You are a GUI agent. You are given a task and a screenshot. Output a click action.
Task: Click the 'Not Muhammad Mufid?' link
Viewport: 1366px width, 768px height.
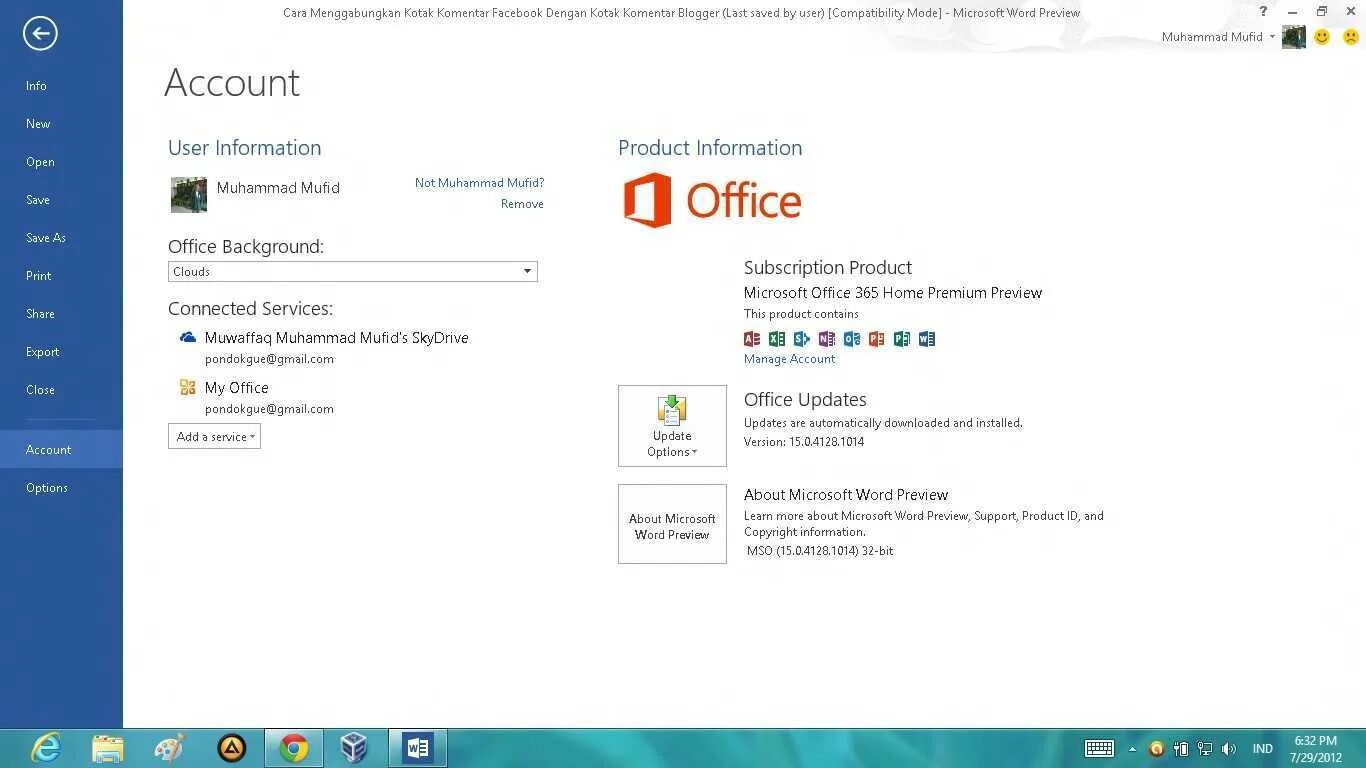[479, 183]
